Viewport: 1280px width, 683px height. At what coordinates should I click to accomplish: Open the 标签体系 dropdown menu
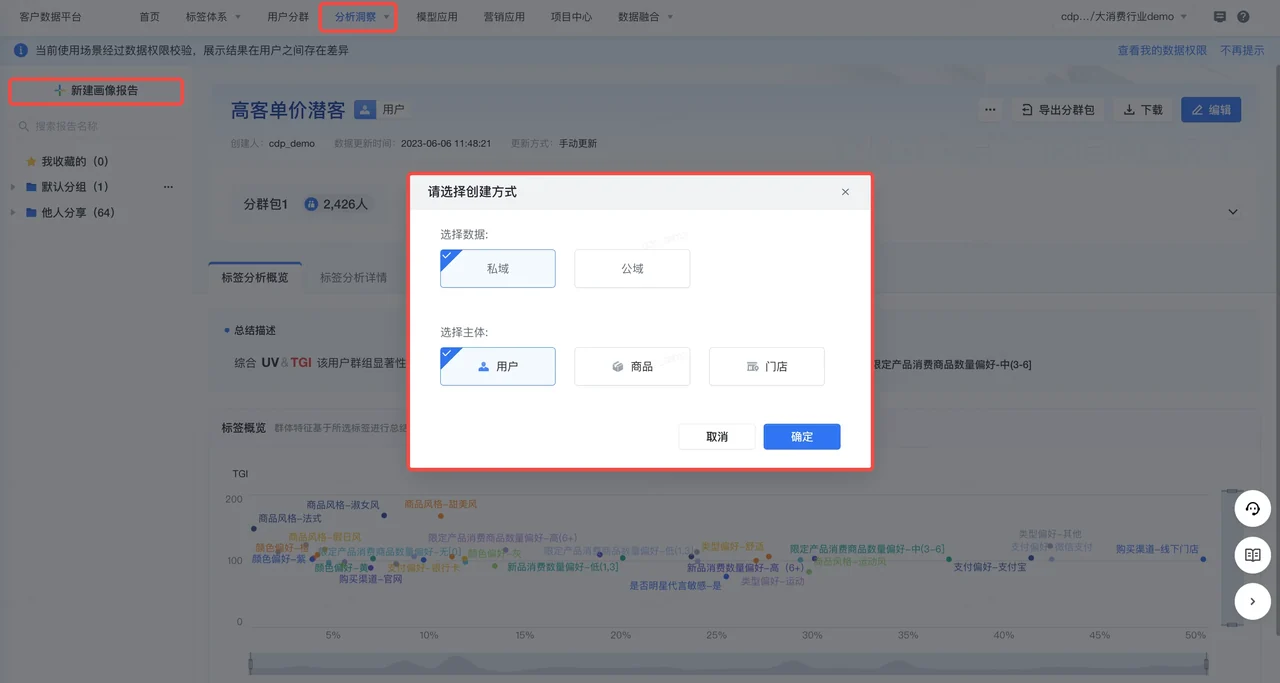212,17
